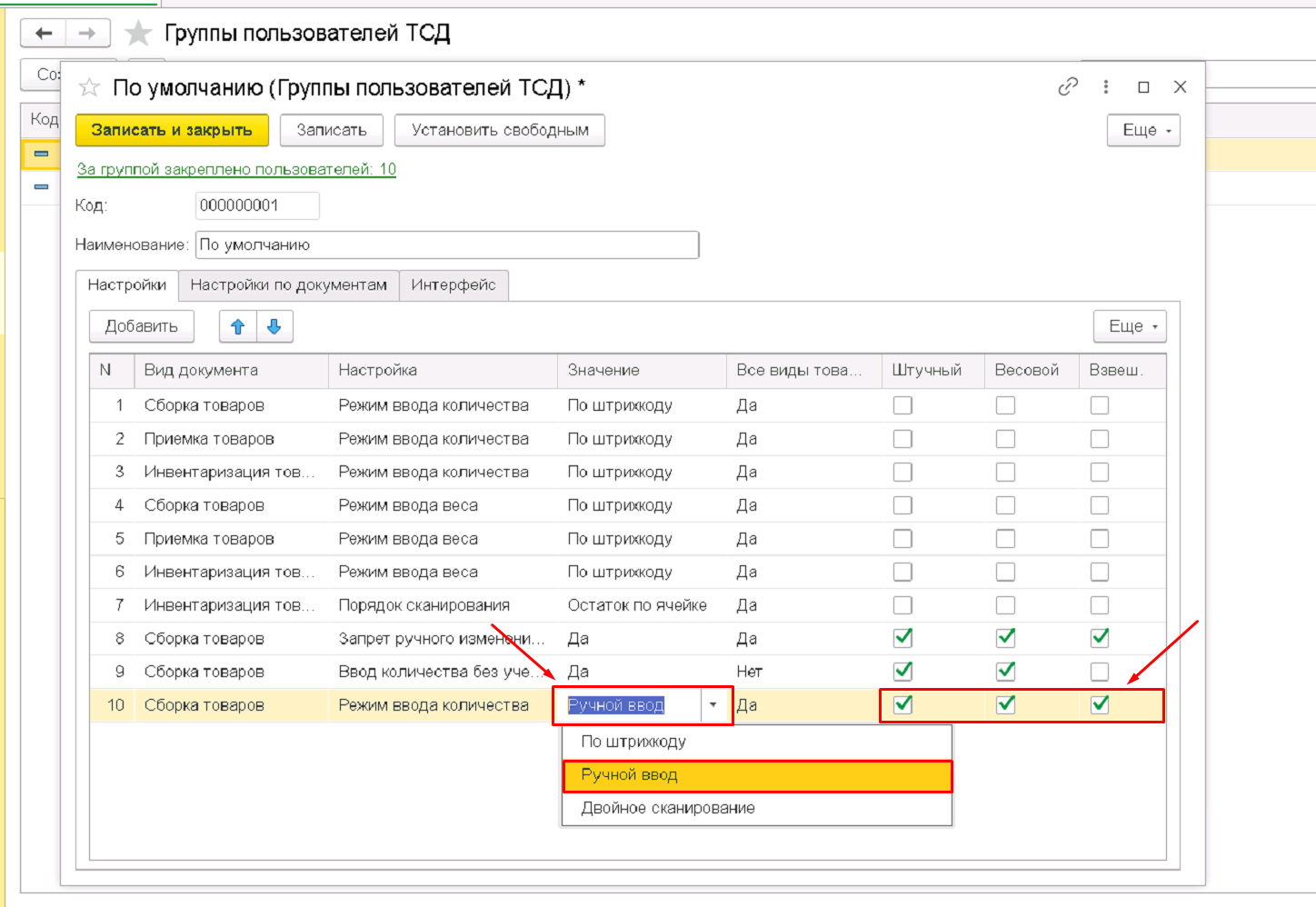Image resolution: width=1316 pixels, height=907 pixels.
Task: Enable Взвеш. checkbox in row 9
Action: point(1100,672)
